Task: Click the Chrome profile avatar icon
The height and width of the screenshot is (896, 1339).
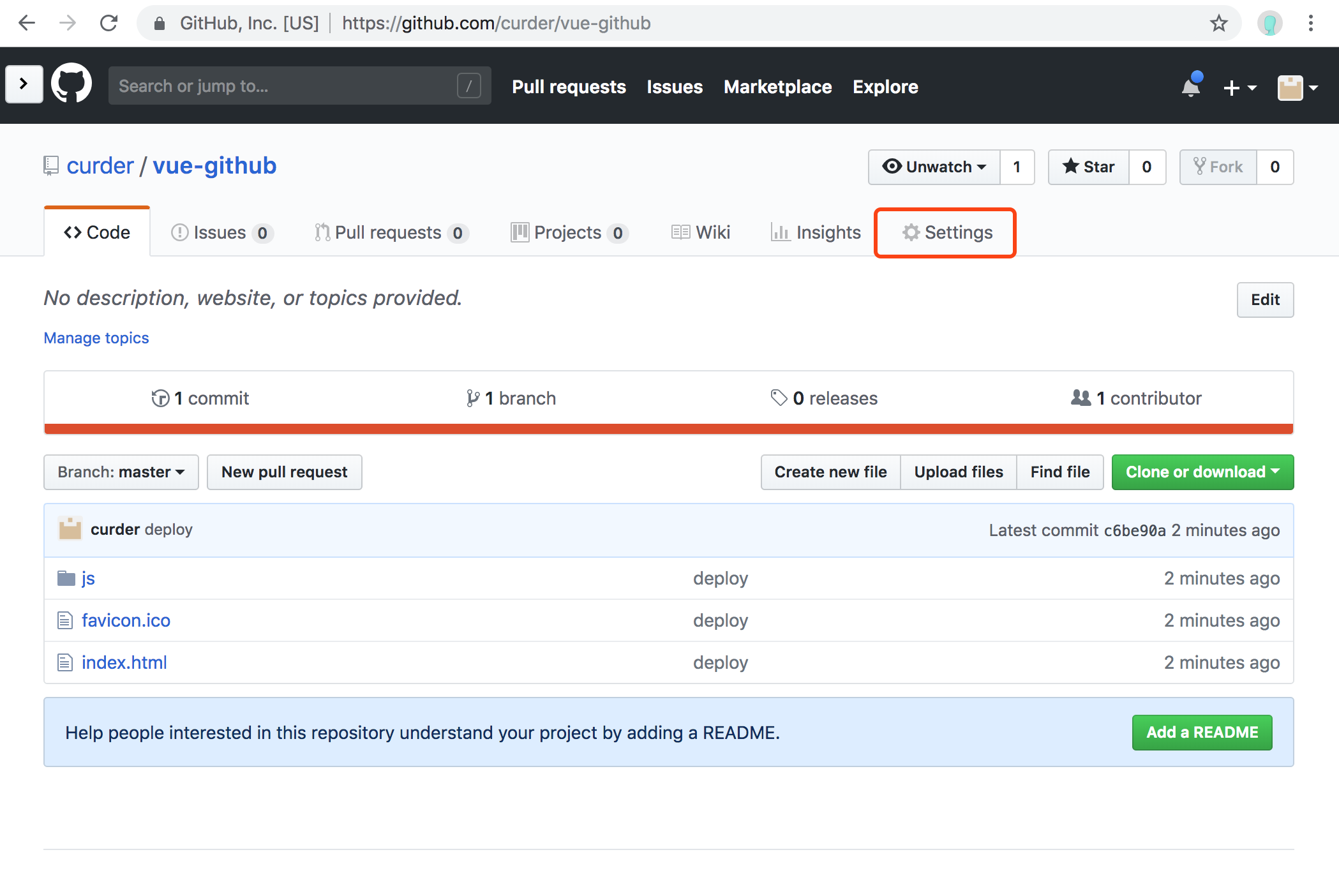Action: click(1269, 24)
